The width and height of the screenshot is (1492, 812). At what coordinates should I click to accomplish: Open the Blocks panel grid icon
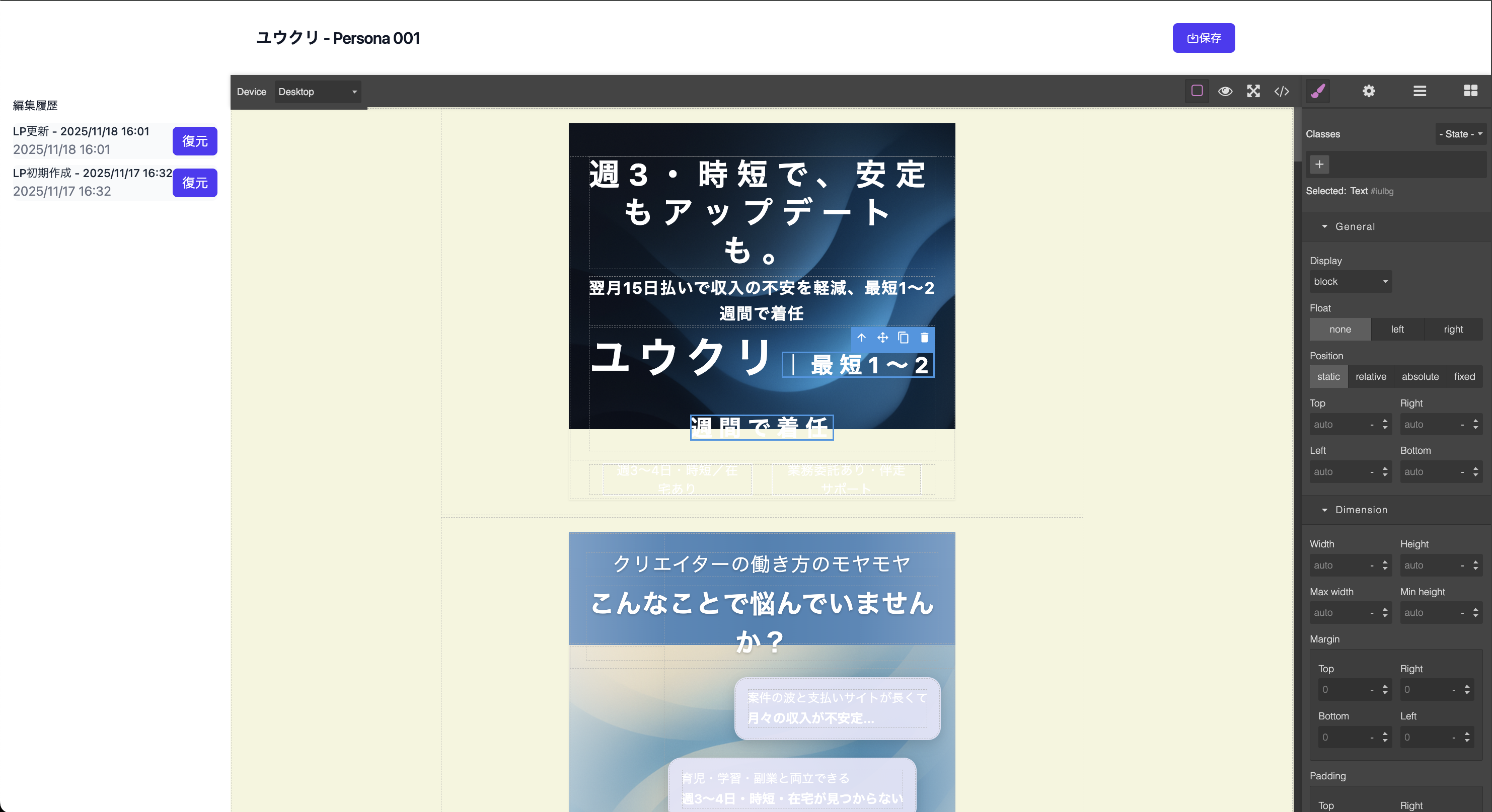point(1471,91)
